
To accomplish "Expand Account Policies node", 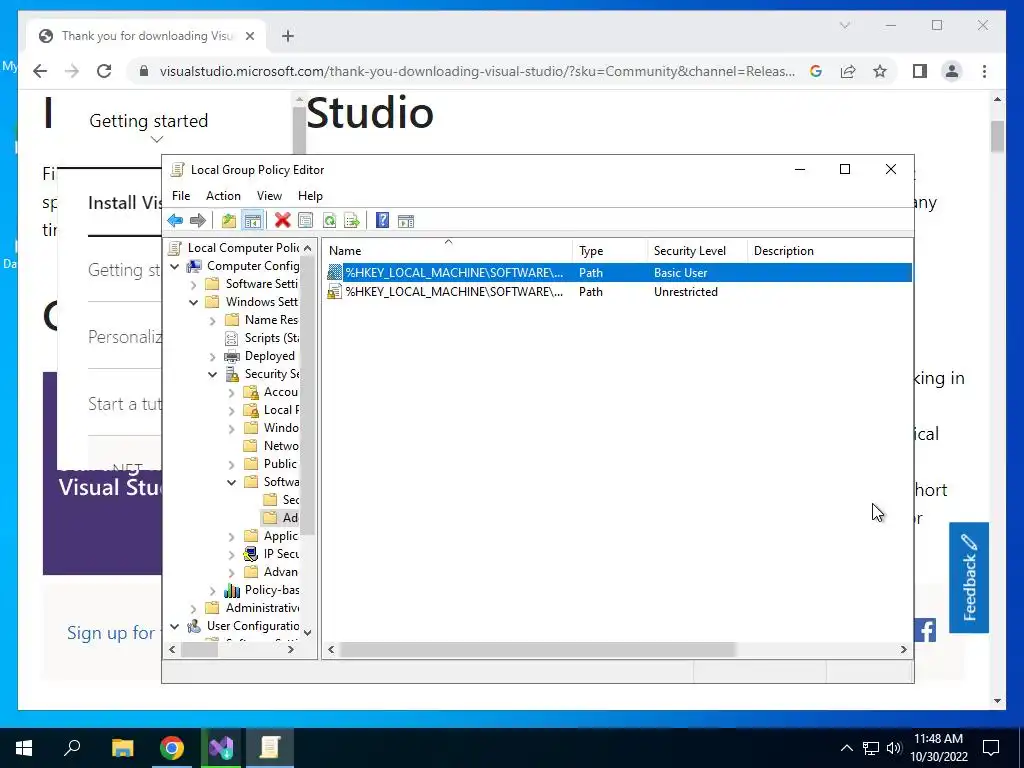I will 232,393.
